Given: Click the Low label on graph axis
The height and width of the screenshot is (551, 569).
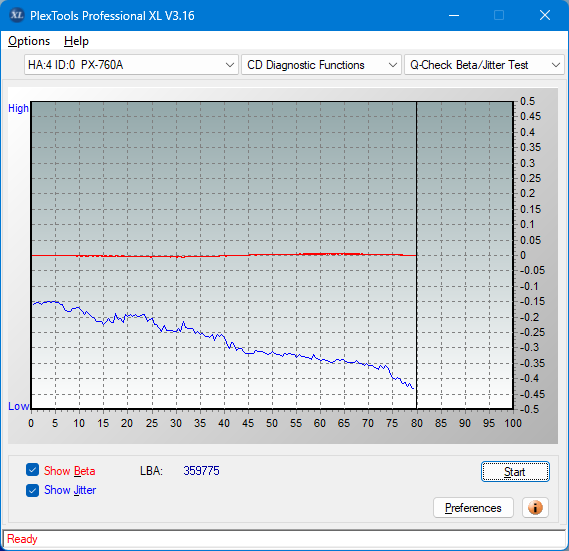Looking at the screenshot, I should click(19, 406).
